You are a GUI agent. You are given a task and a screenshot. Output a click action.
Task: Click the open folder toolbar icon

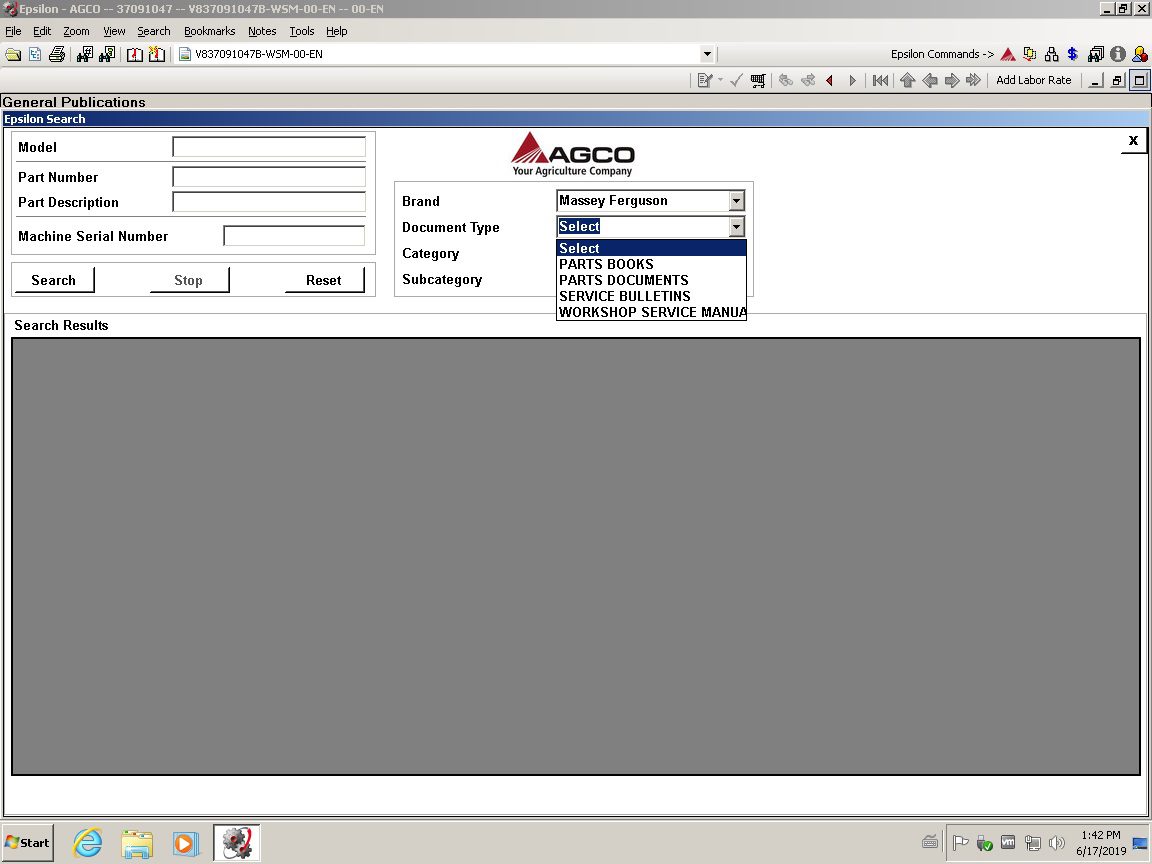(x=13, y=54)
